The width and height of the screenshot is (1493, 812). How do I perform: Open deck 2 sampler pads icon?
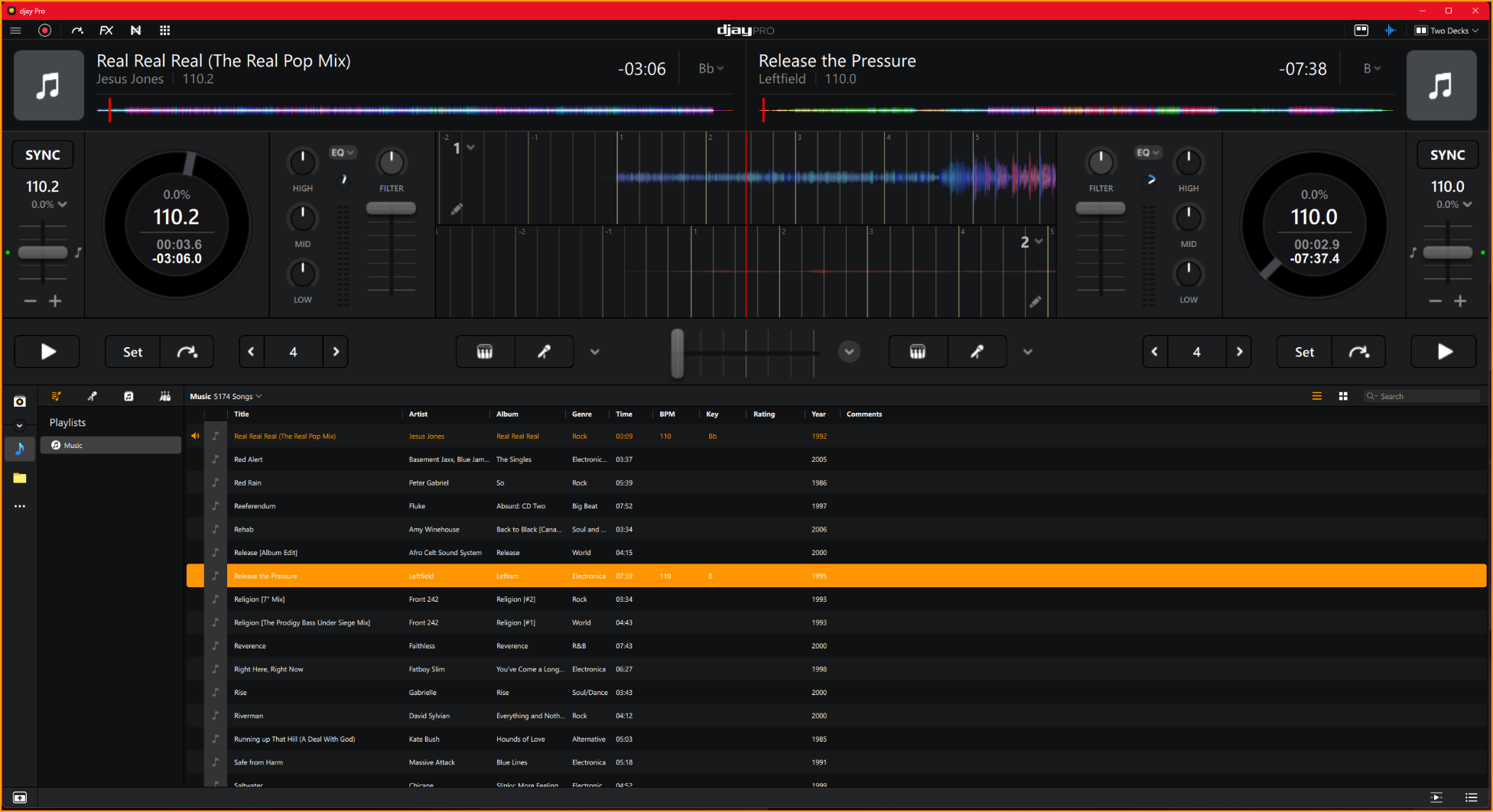pos(918,352)
